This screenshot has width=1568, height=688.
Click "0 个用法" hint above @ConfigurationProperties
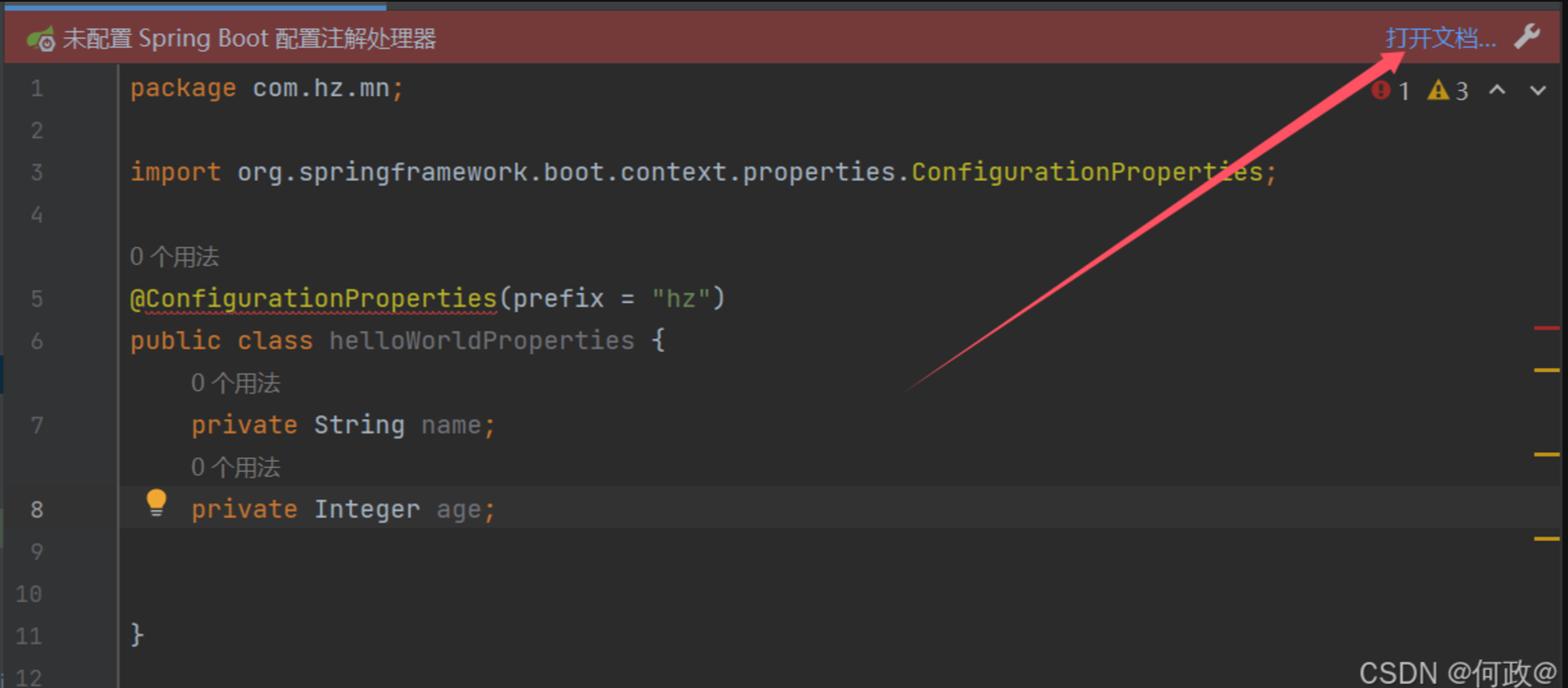point(175,256)
